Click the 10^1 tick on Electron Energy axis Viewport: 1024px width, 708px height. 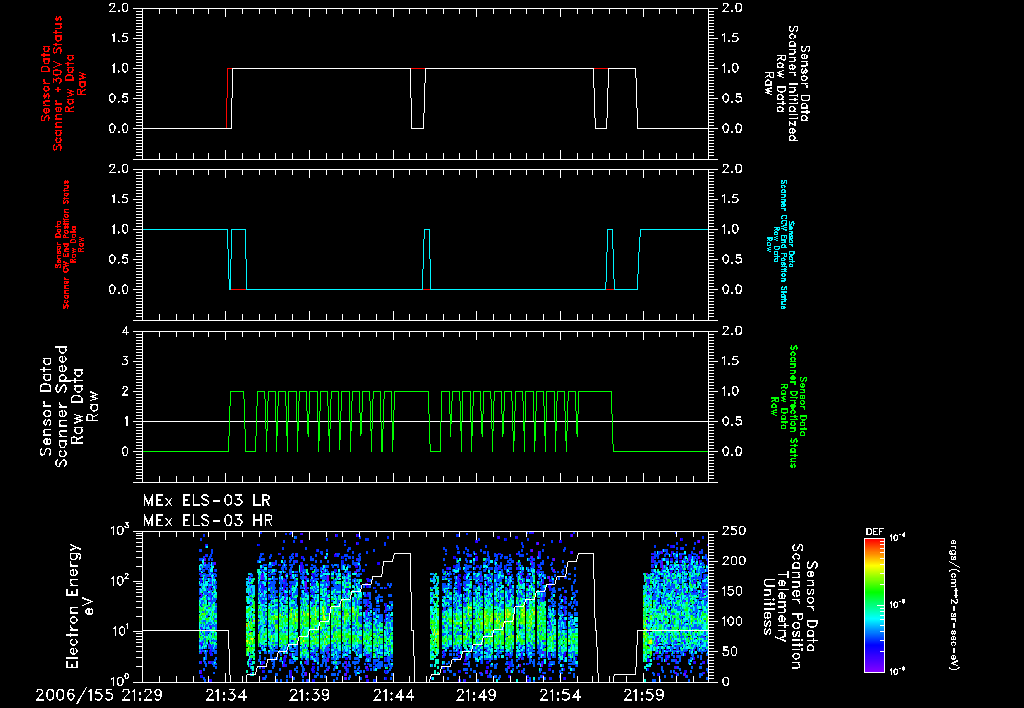(119, 630)
